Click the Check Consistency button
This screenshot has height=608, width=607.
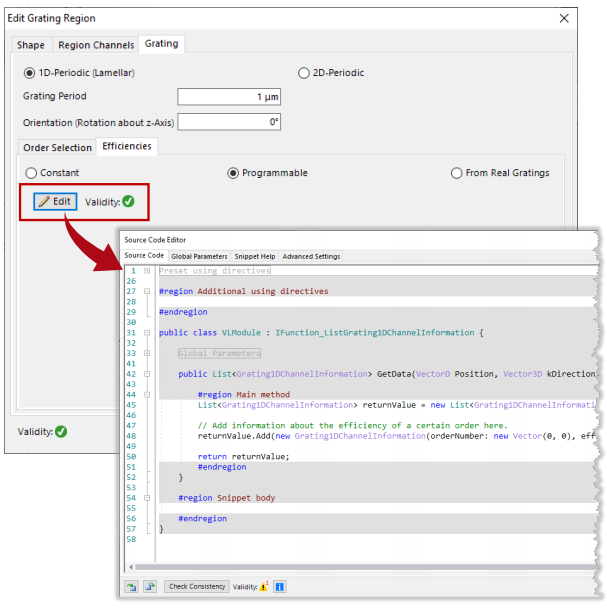pyautogui.click(x=197, y=586)
